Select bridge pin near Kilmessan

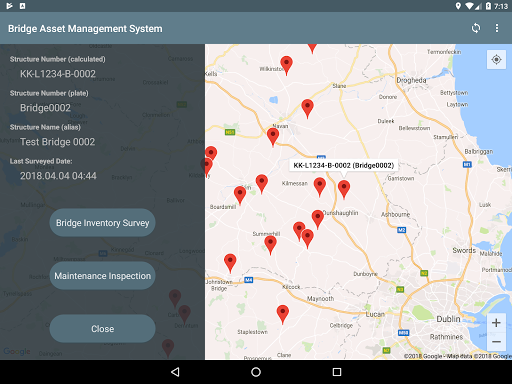pos(319,186)
